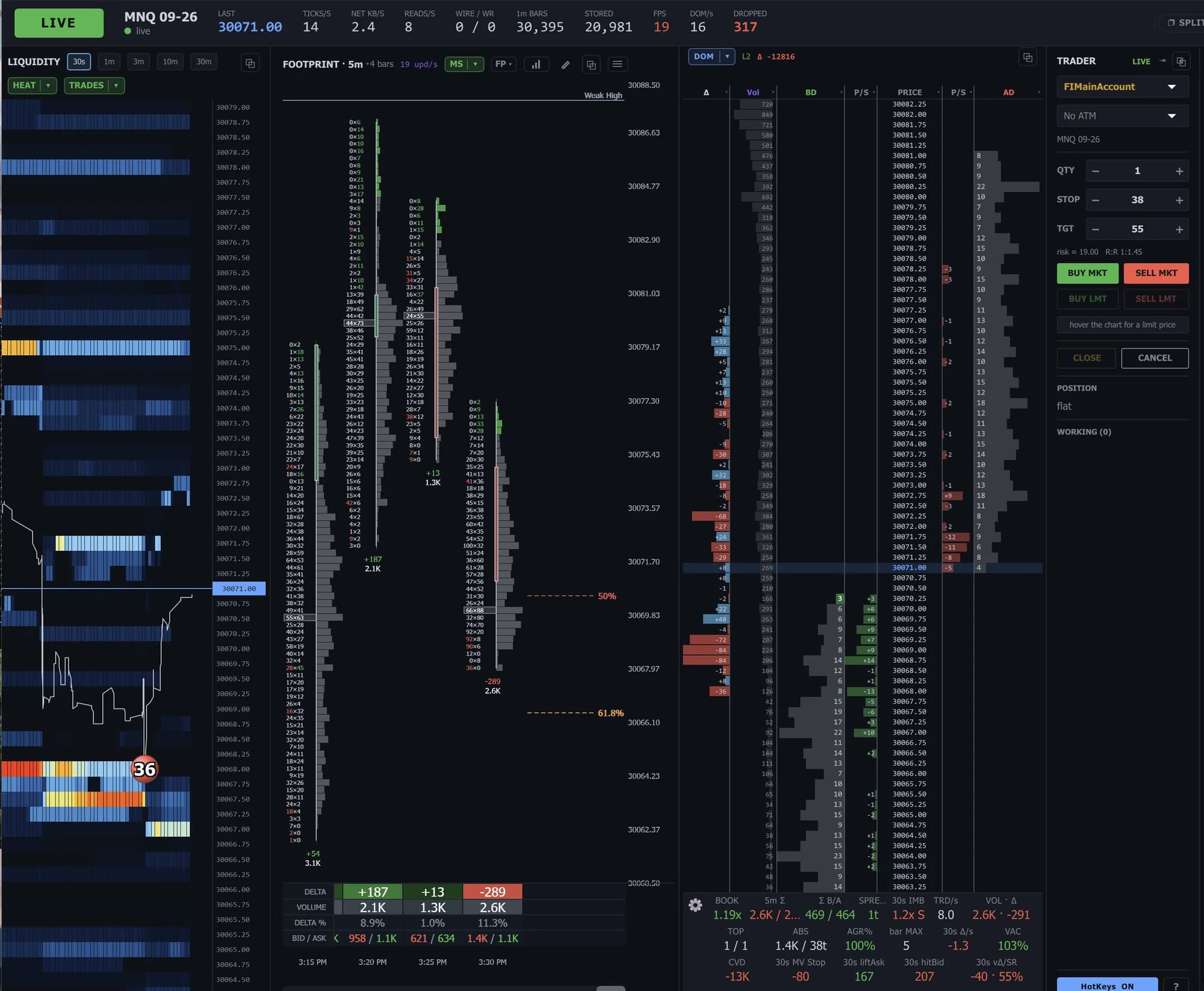Click BUY MKT button

pyautogui.click(x=1087, y=273)
